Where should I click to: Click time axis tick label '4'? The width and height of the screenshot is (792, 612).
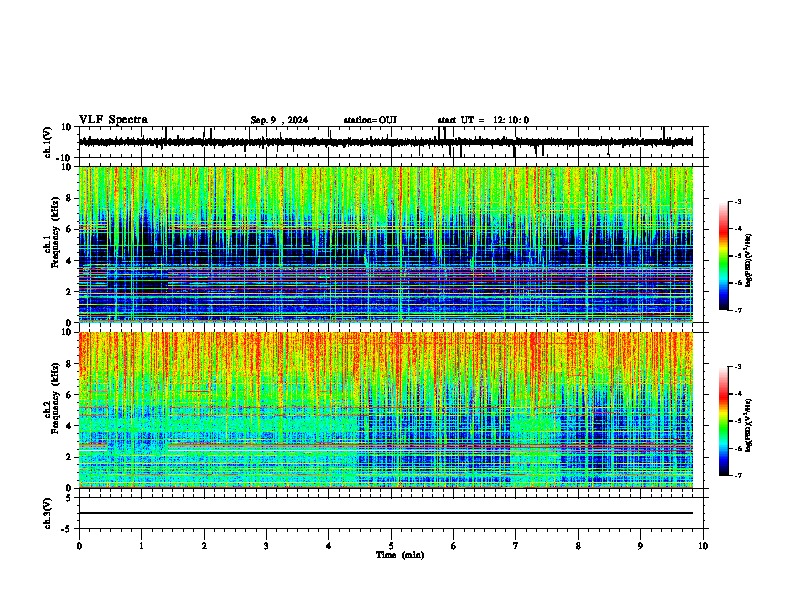329,545
